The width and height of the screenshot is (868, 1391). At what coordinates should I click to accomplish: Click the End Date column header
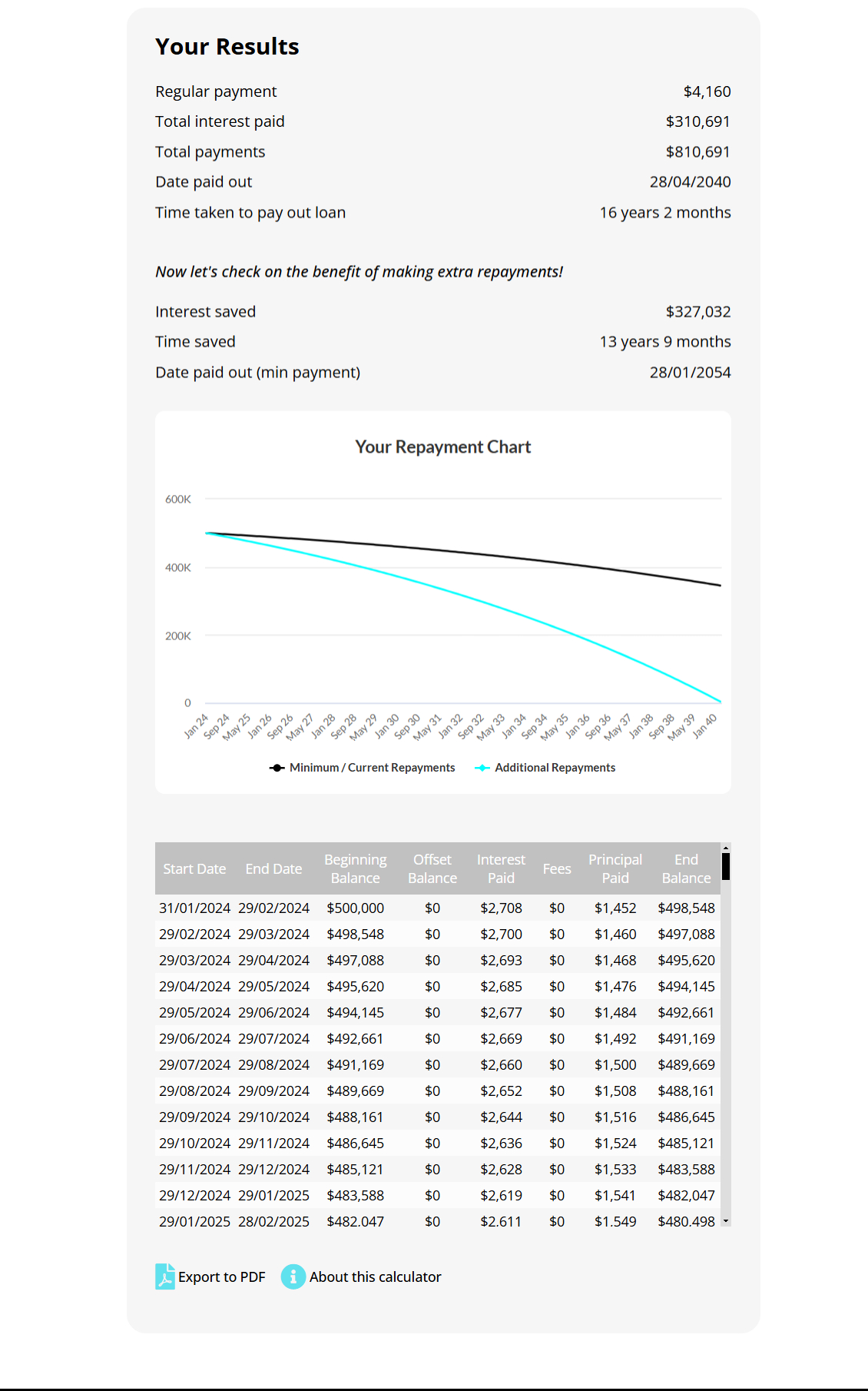pyautogui.click(x=273, y=868)
